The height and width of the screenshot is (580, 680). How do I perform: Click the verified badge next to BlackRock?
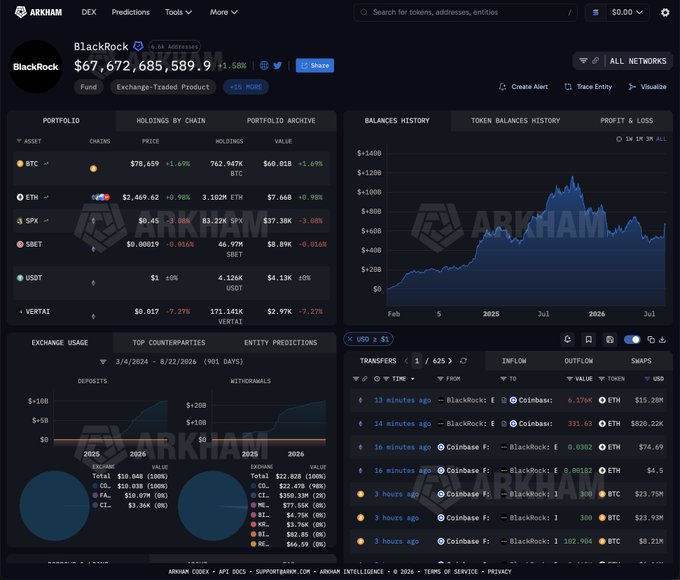138,46
